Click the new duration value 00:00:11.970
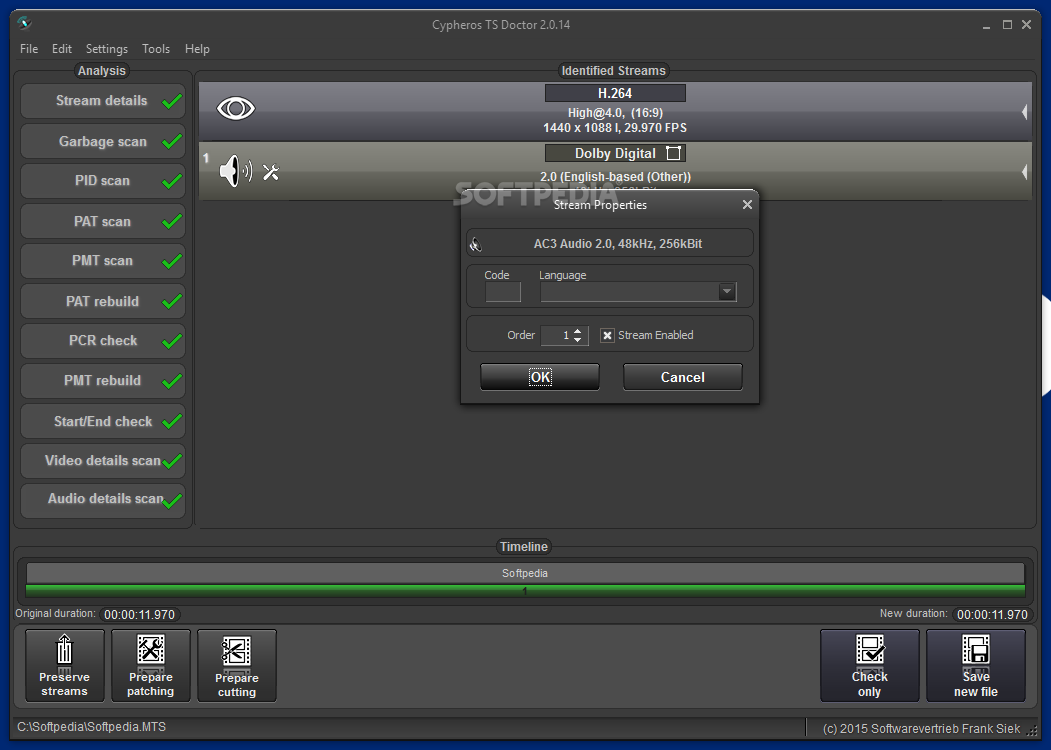 point(992,615)
